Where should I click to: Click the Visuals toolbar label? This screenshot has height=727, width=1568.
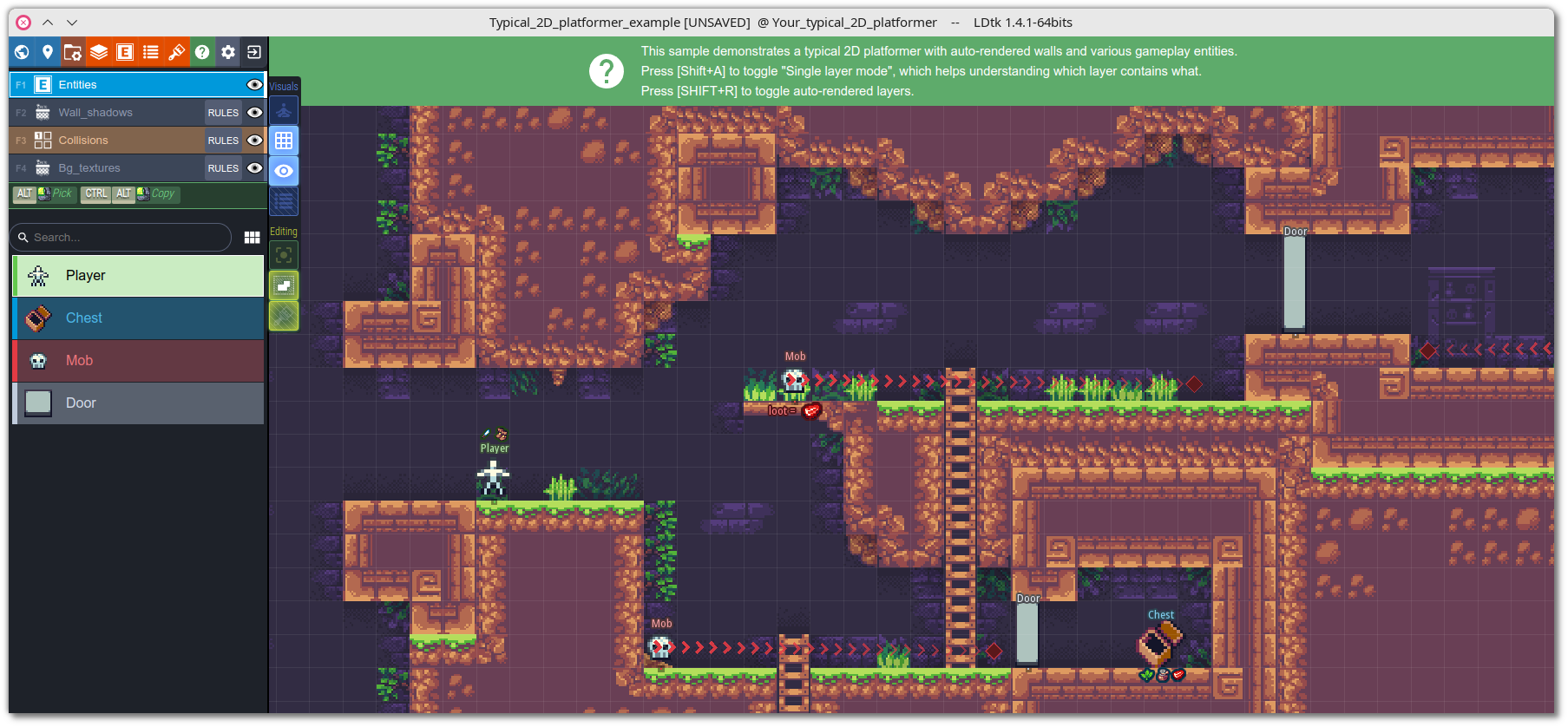(x=284, y=87)
